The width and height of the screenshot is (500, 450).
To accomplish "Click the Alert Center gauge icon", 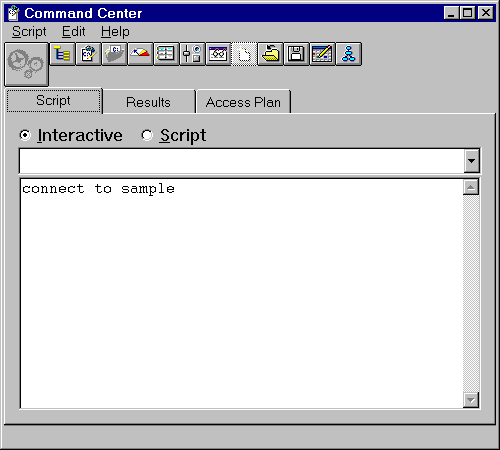I will click(x=140, y=54).
